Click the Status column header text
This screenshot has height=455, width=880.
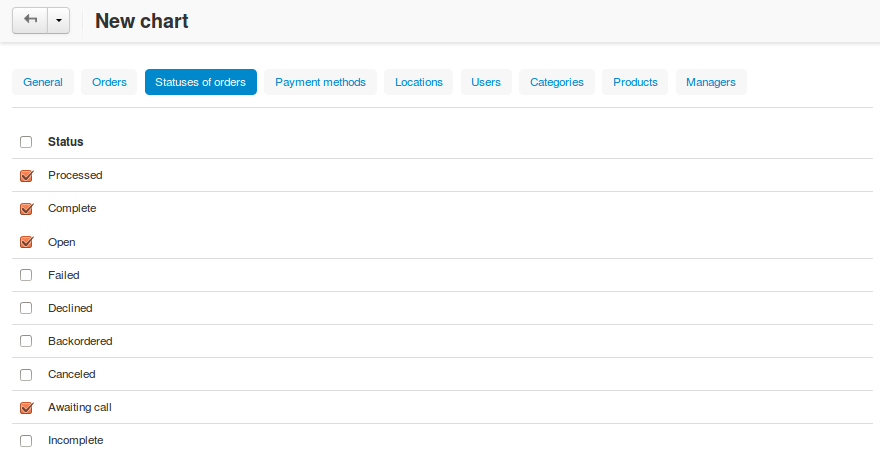[66, 142]
